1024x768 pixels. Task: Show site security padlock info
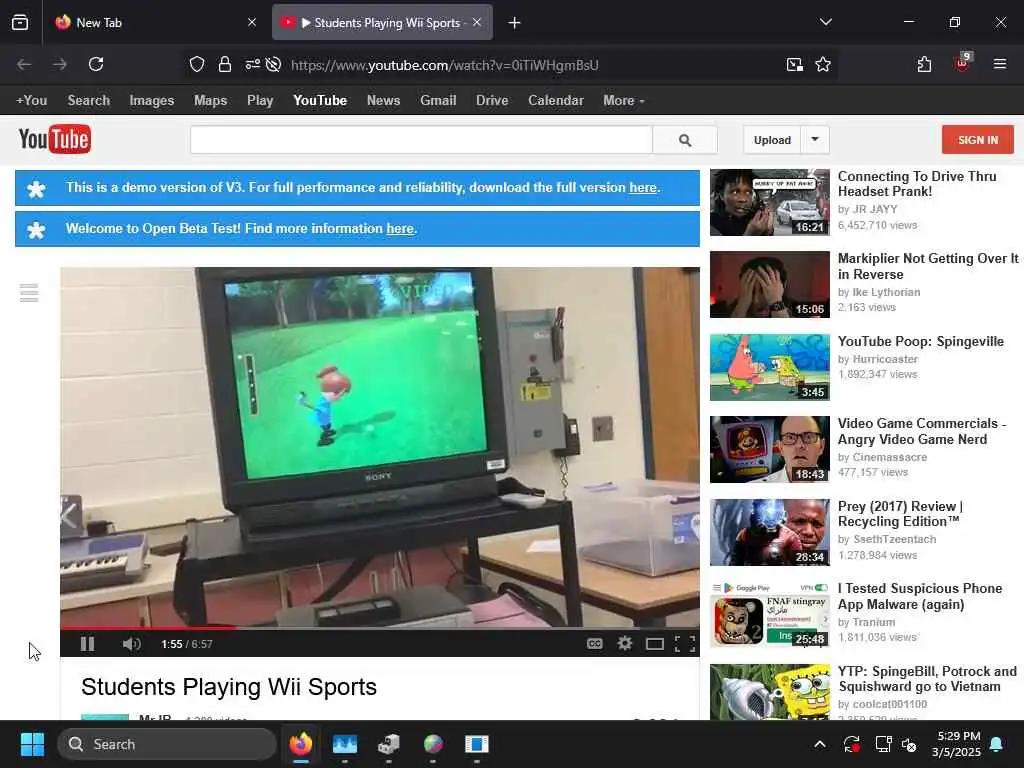[x=225, y=64]
